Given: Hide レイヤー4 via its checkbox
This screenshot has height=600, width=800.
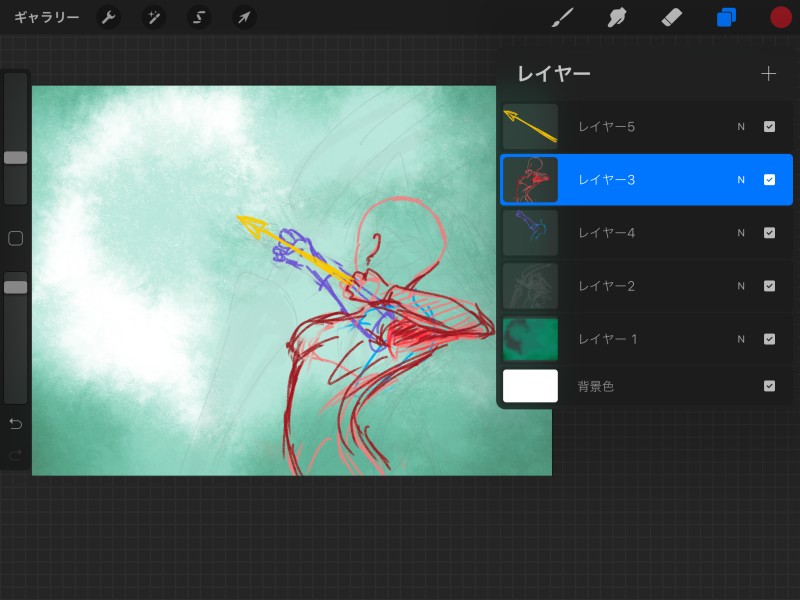Looking at the screenshot, I should point(769,233).
